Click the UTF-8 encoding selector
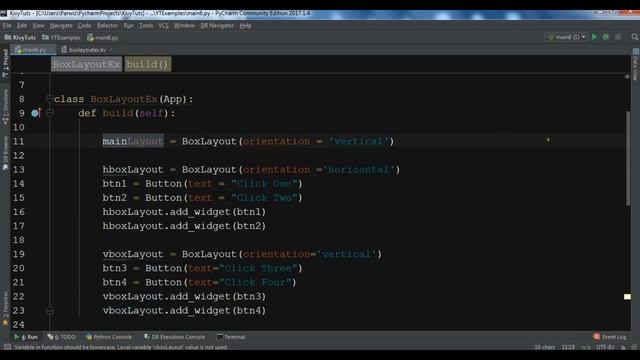 [605, 347]
